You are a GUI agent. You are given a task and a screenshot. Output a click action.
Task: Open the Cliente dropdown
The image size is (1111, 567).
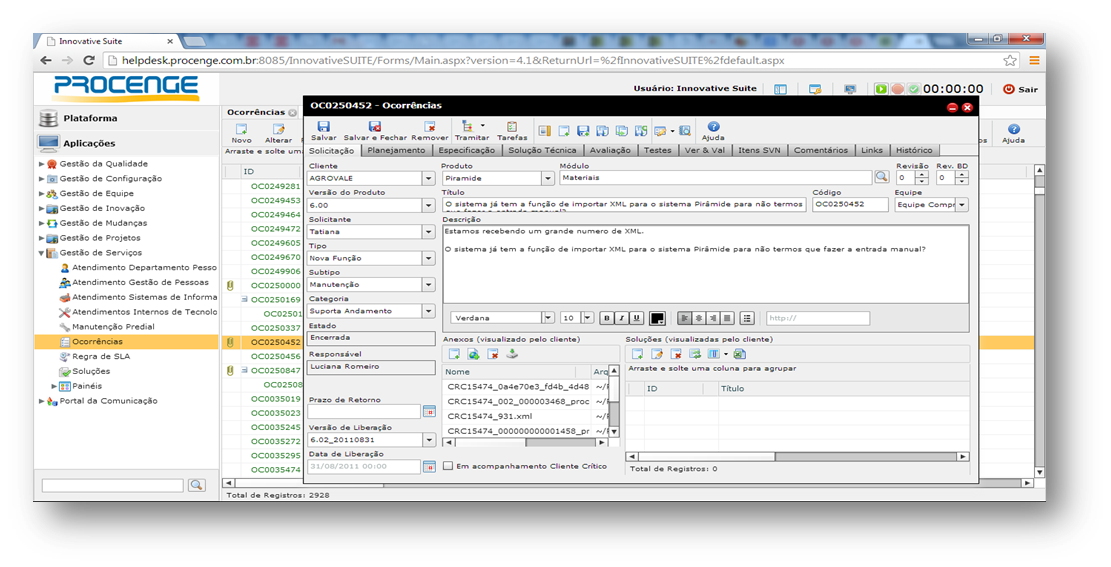[429, 179]
